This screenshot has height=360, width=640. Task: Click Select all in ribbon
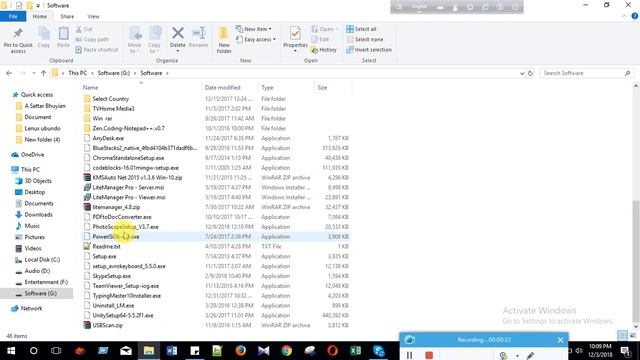361,29
